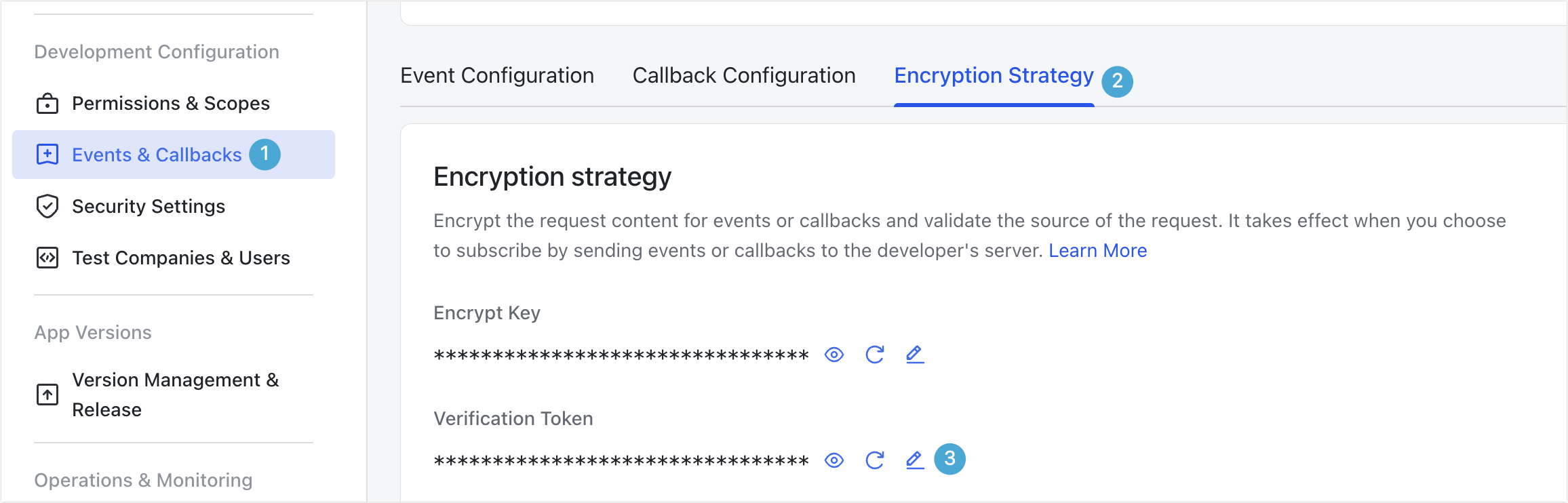Click the refresh icon next to Encrypt Key
Screen dimensions: 1568x503
pos(875,354)
